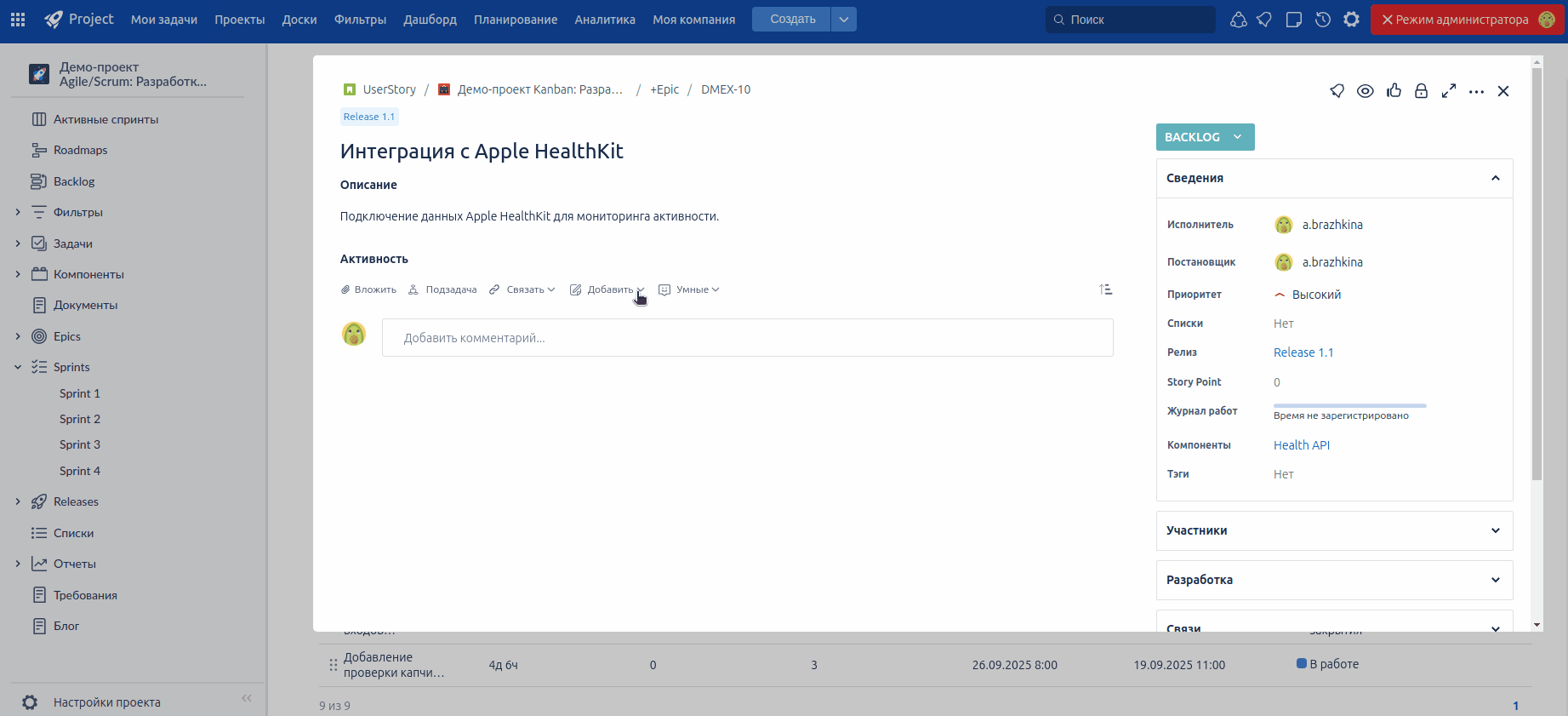Open the Аналитика menu

click(x=604, y=20)
